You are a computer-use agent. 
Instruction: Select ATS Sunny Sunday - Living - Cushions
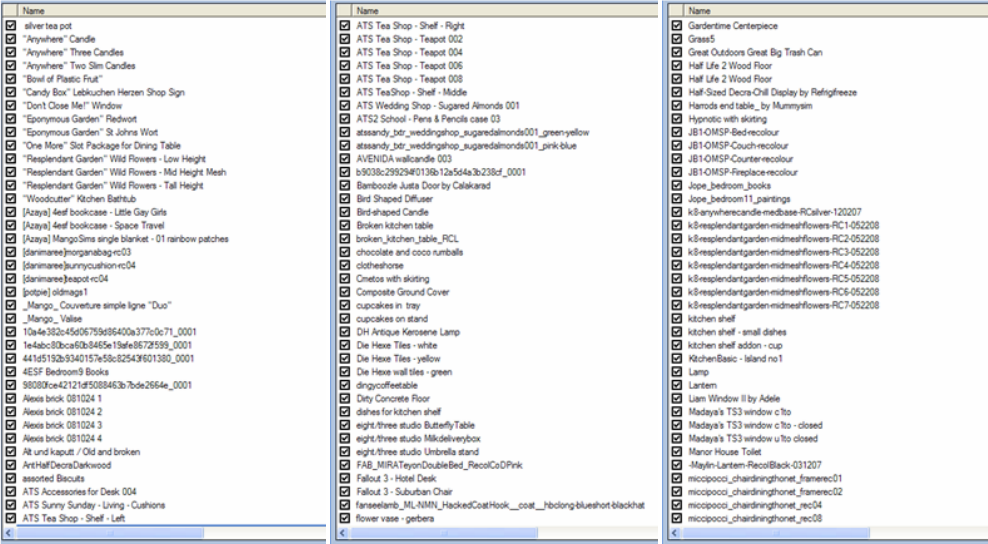click(94, 505)
